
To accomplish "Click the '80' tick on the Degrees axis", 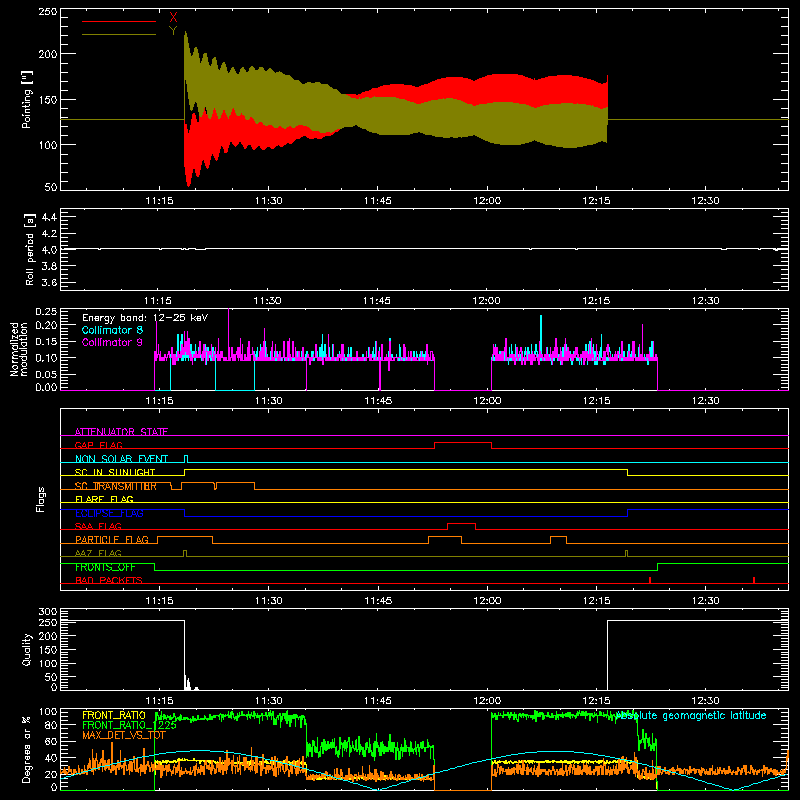I will point(52,725).
